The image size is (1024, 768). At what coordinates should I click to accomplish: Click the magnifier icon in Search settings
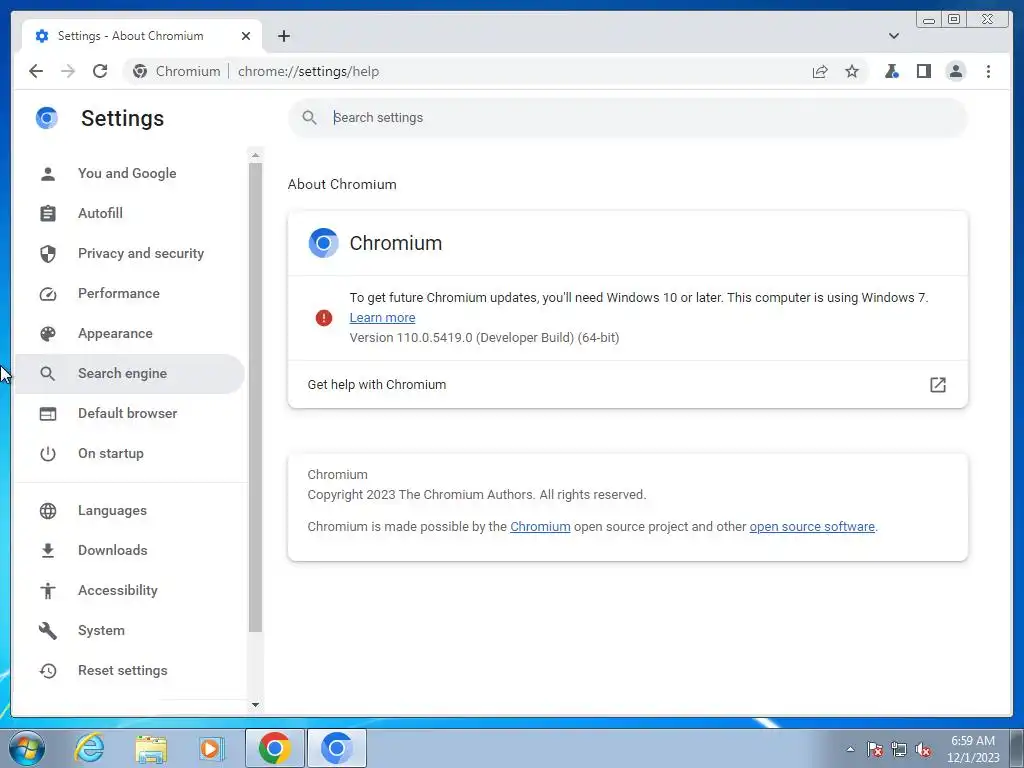(x=310, y=118)
